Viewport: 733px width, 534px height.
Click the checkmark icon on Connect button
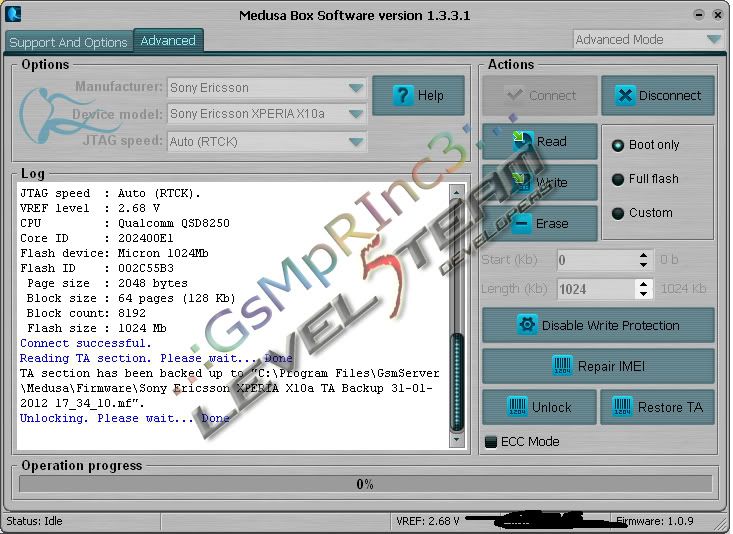pyautogui.click(x=514, y=95)
